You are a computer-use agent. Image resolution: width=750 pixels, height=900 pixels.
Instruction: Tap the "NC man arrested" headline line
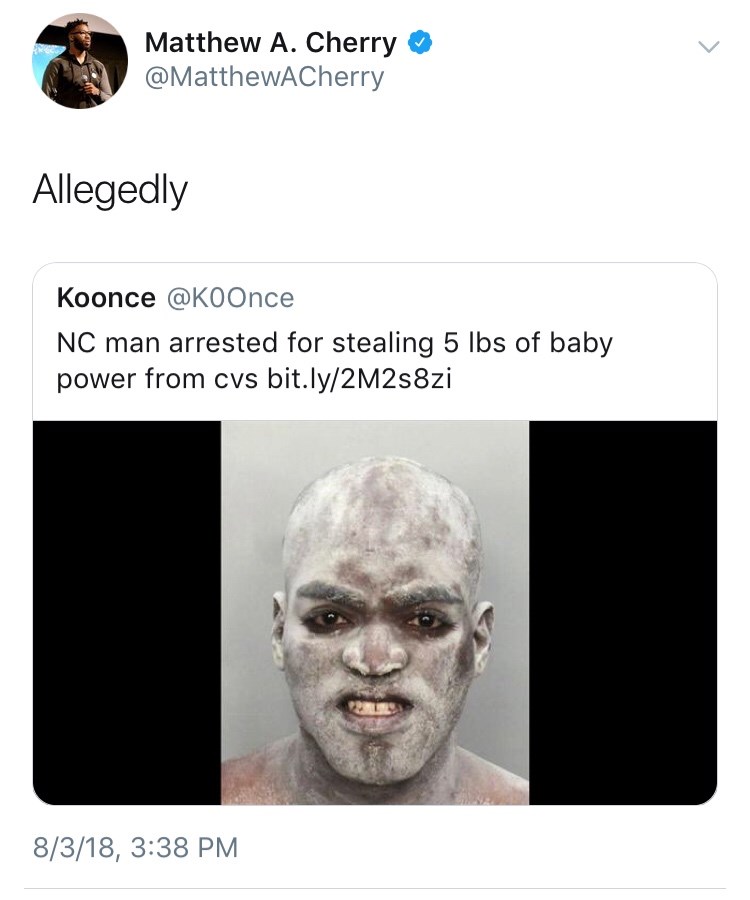click(x=200, y=343)
